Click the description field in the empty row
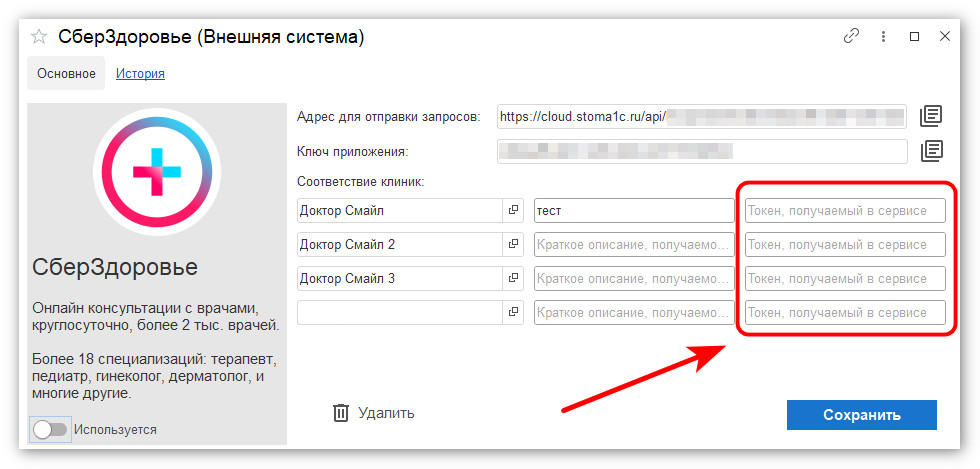Image resolution: width=980 pixels, height=469 pixels. [634, 312]
